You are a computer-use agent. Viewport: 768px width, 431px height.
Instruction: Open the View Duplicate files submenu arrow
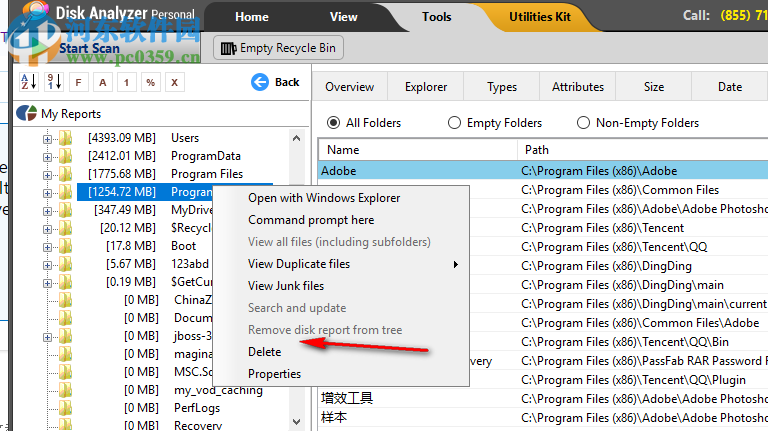[456, 264]
